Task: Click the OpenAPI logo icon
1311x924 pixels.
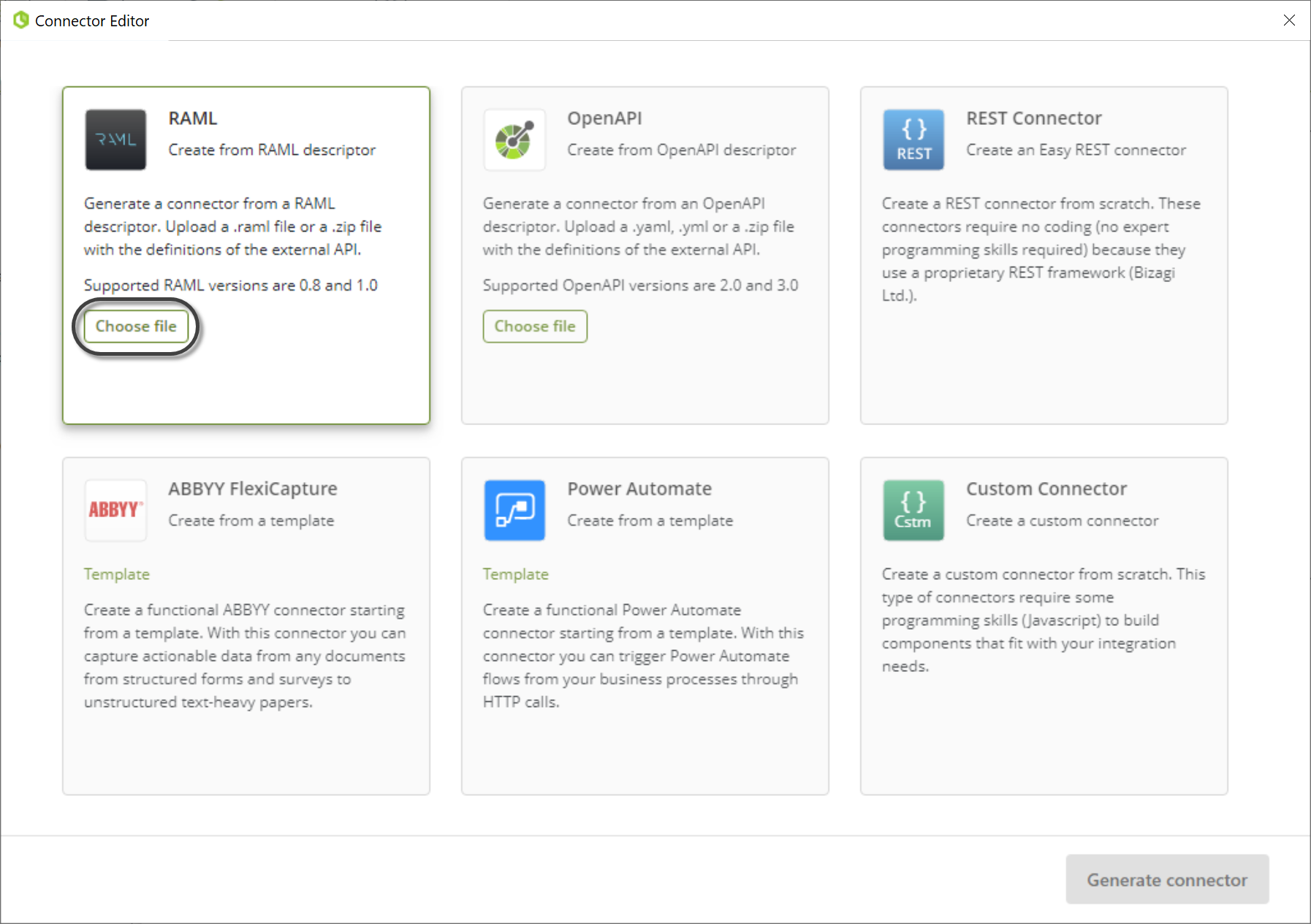Action: coord(514,140)
